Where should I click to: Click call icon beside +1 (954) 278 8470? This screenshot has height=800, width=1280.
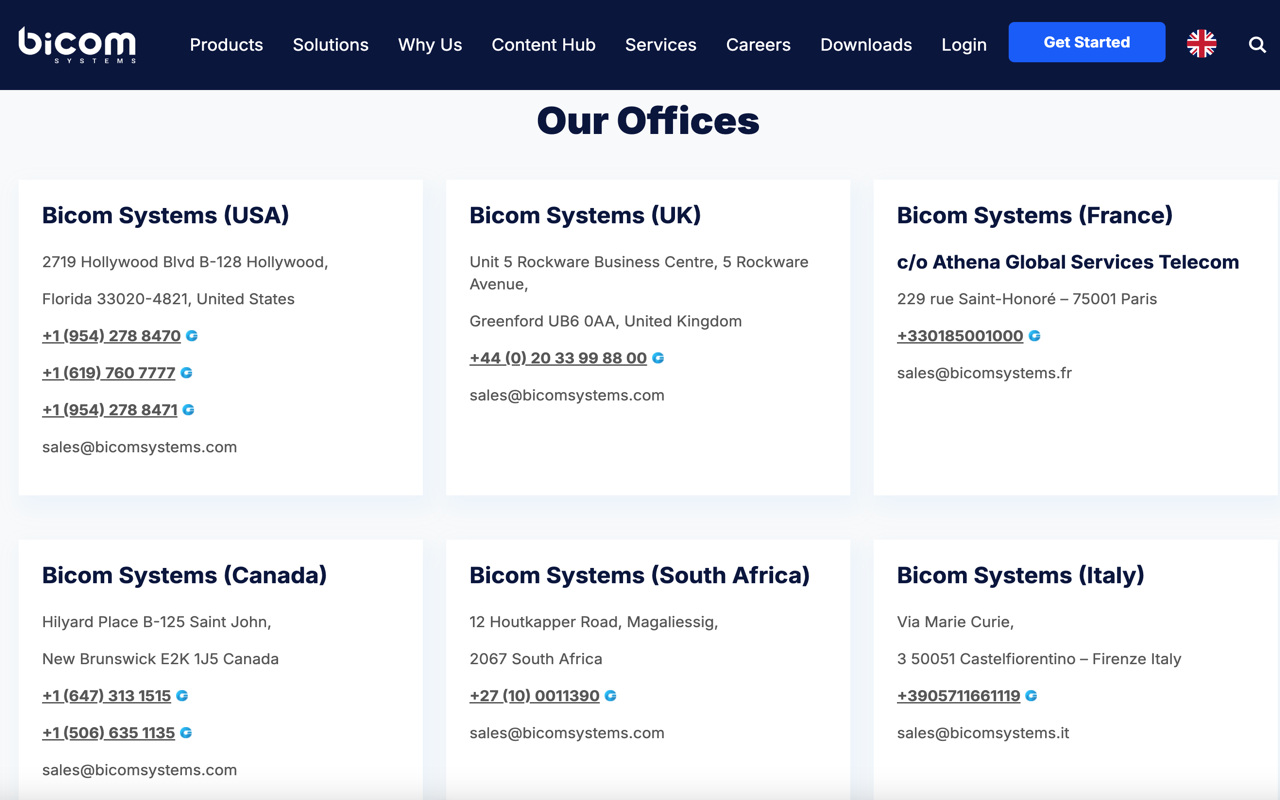point(192,336)
